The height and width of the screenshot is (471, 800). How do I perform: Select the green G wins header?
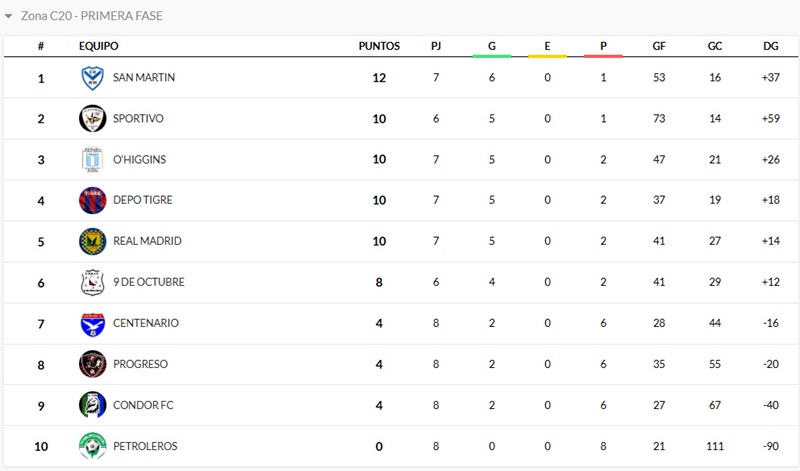click(x=492, y=46)
